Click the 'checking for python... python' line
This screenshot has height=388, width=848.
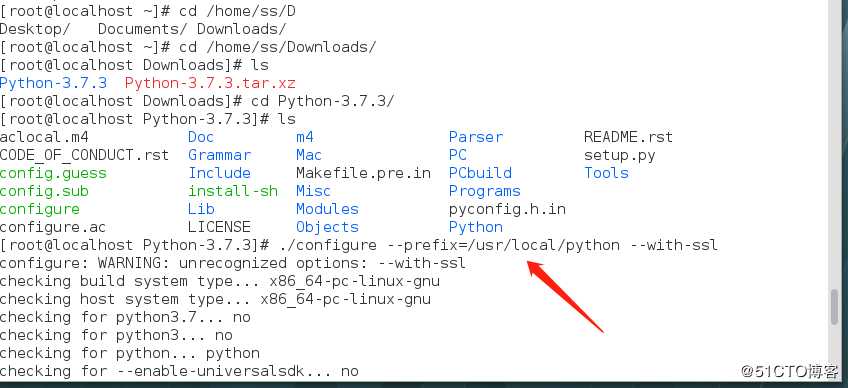[130, 353]
